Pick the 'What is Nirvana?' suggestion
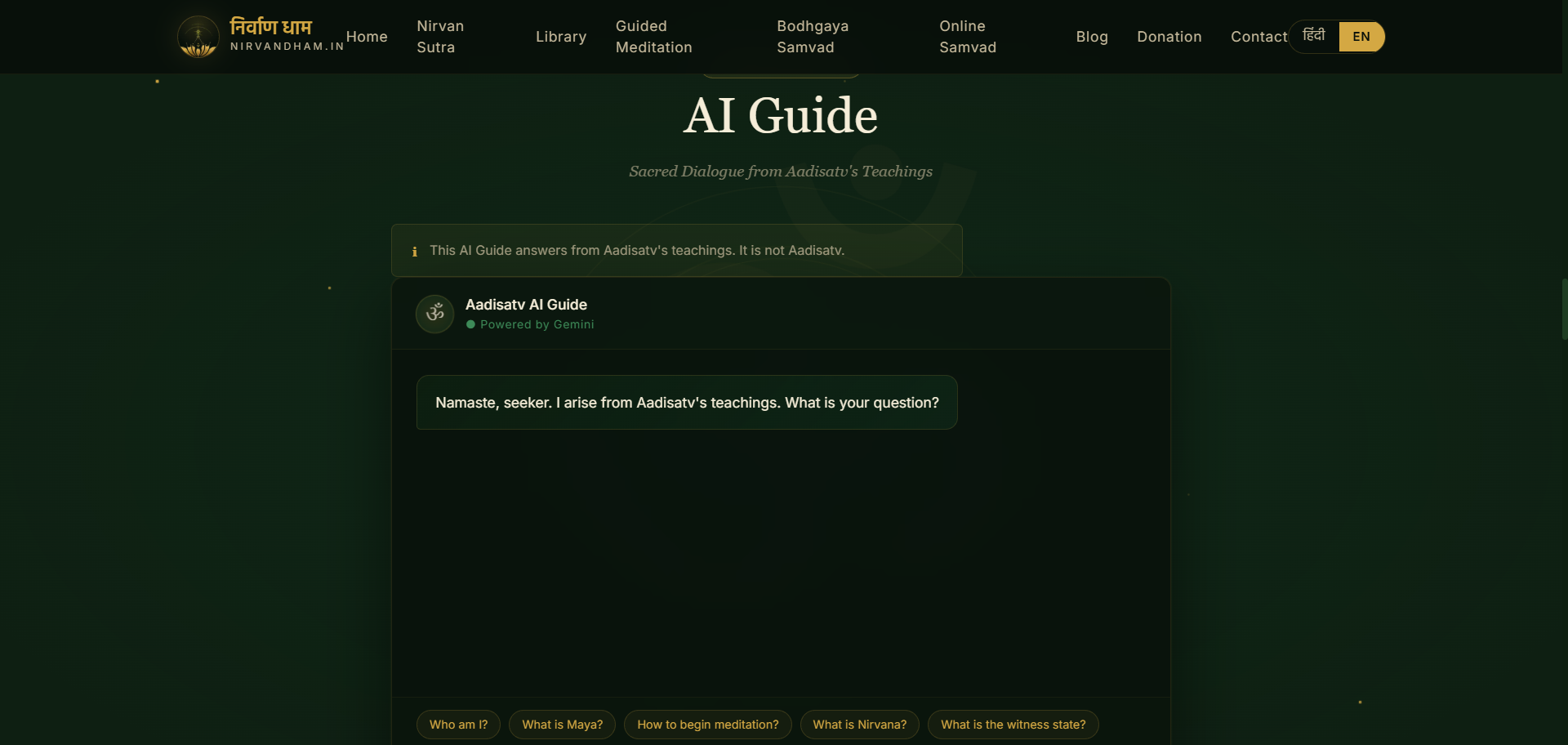1568x745 pixels. [x=859, y=725]
